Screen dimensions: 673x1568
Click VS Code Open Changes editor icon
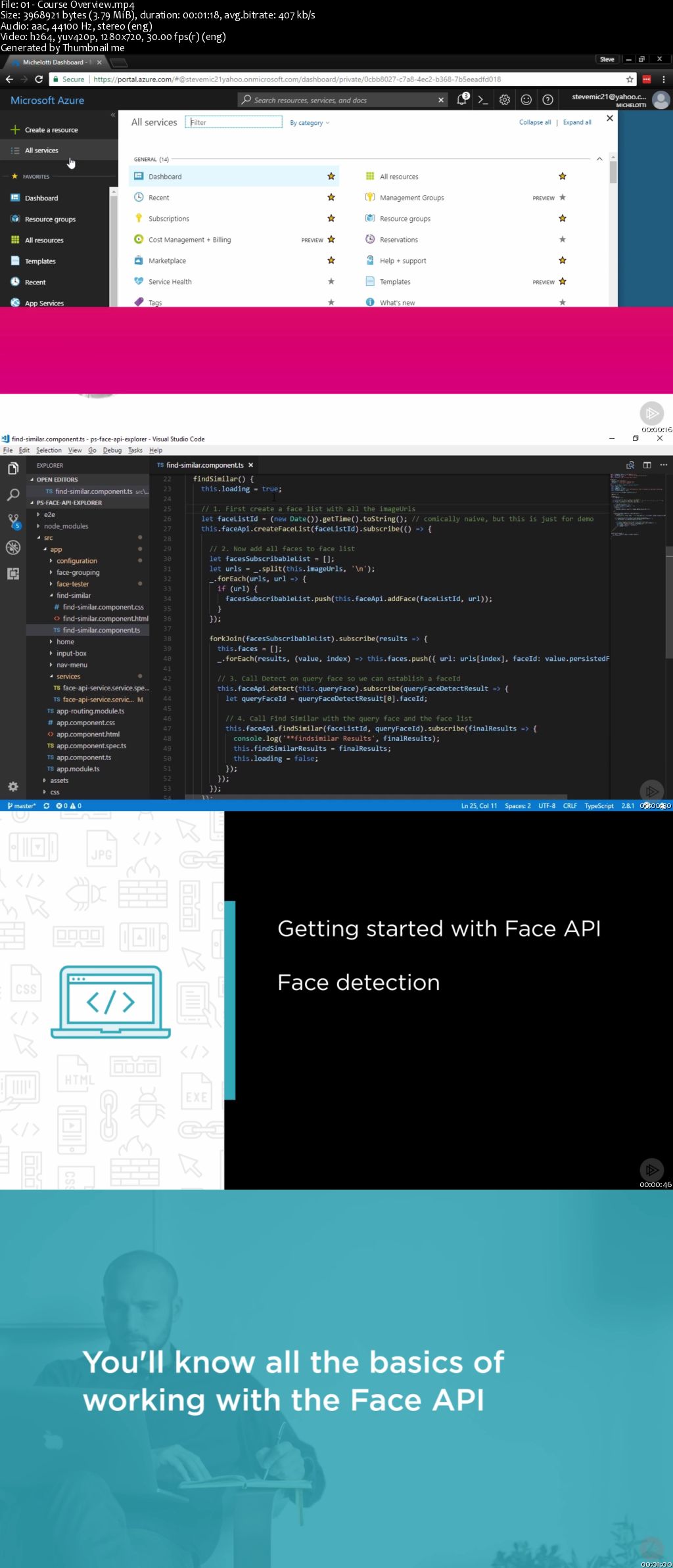point(630,465)
